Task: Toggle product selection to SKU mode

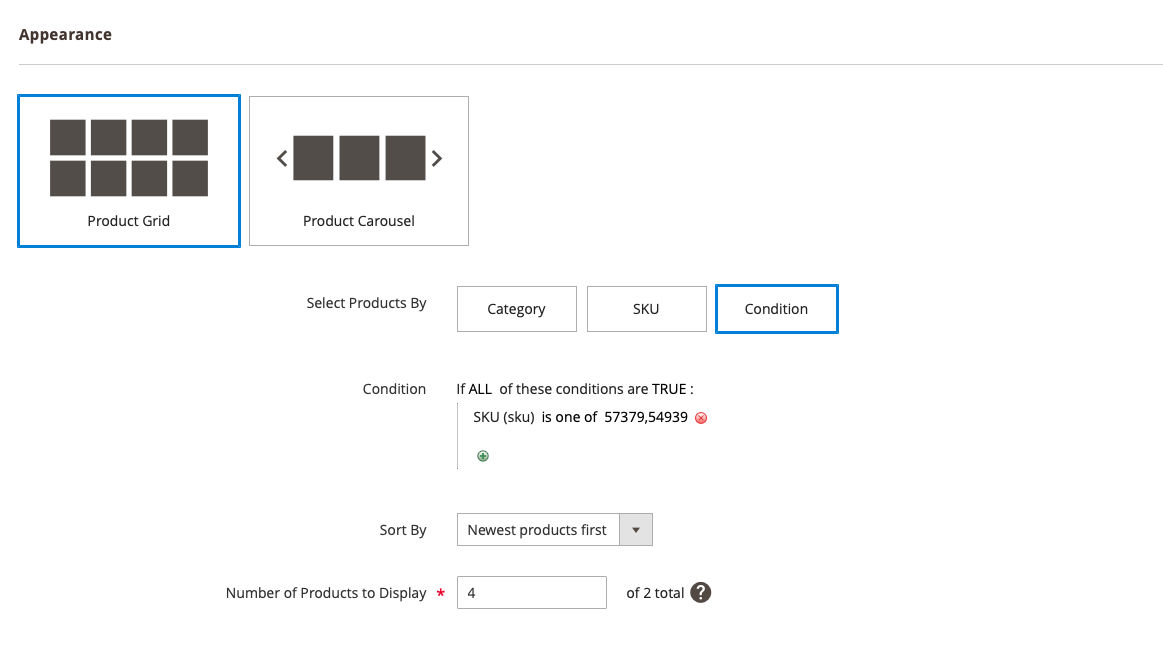Action: 646,308
